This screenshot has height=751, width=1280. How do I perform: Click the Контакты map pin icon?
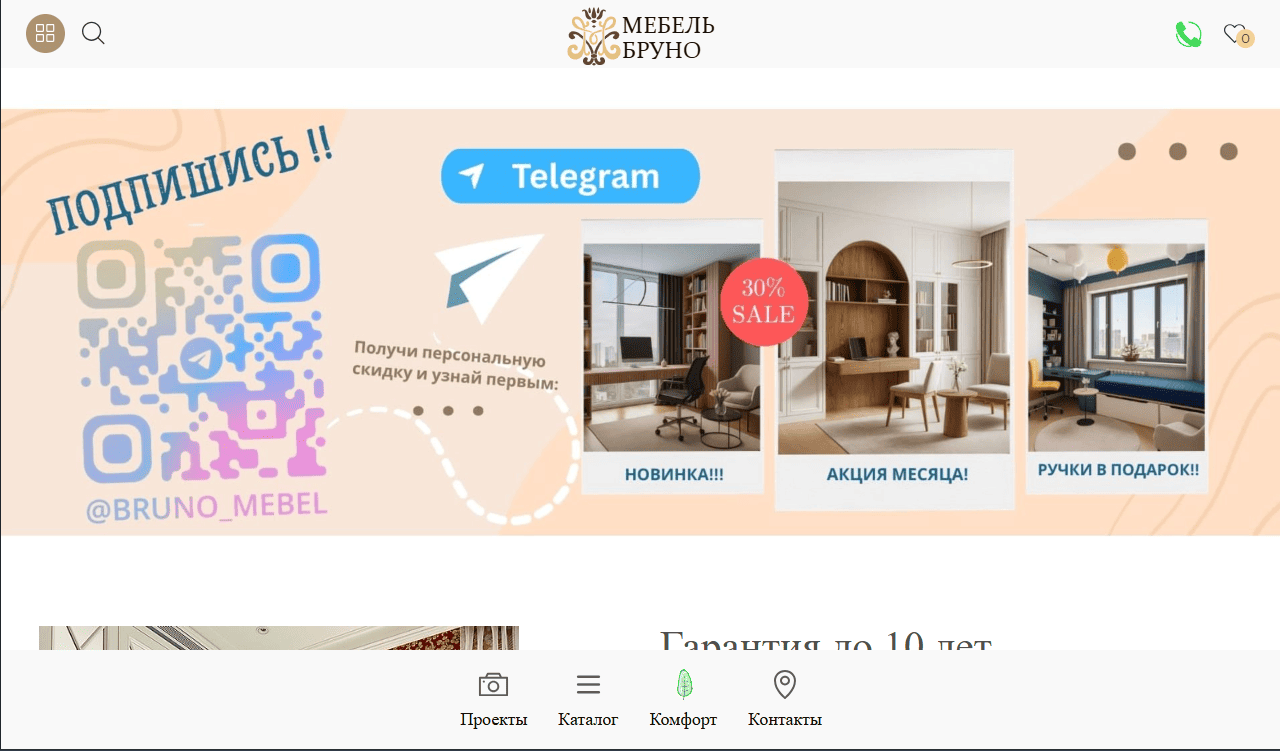coord(785,685)
